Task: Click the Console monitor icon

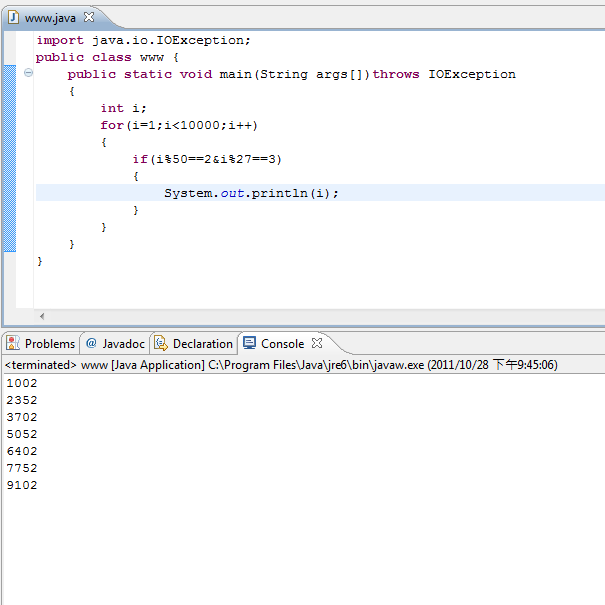Action: [x=250, y=343]
